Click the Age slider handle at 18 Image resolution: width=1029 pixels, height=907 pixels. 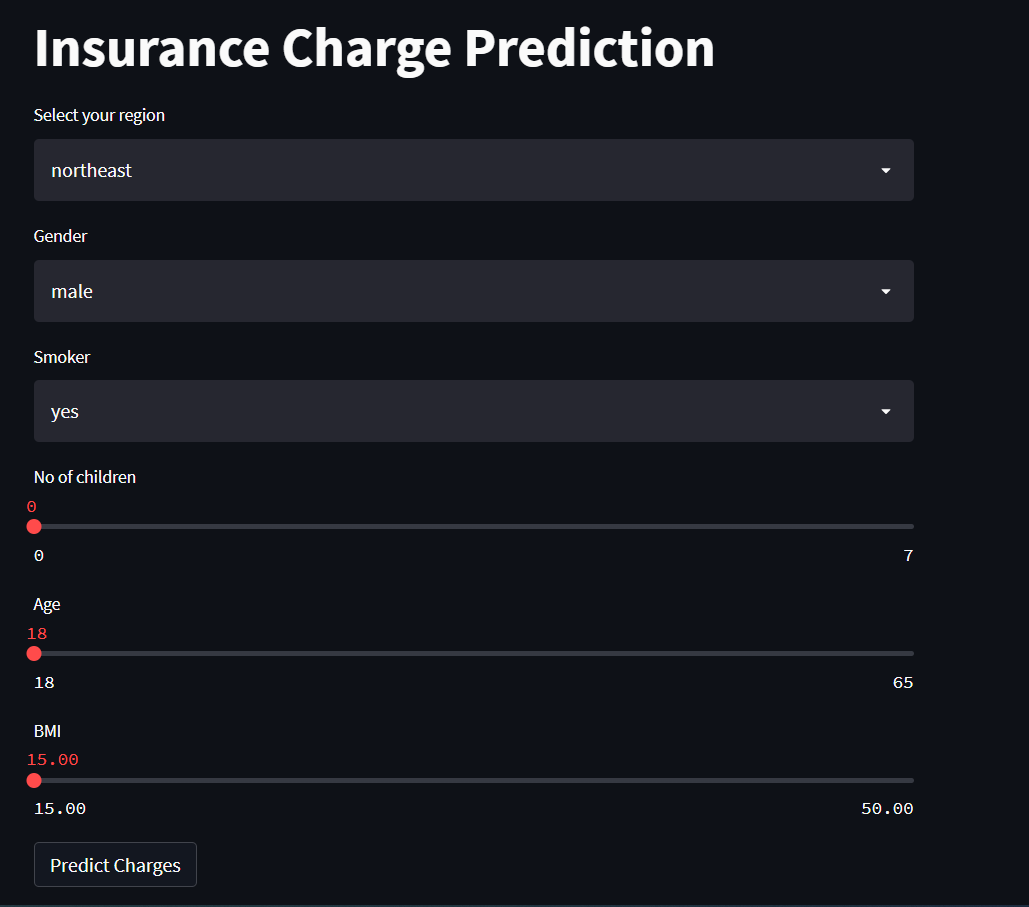pos(34,653)
